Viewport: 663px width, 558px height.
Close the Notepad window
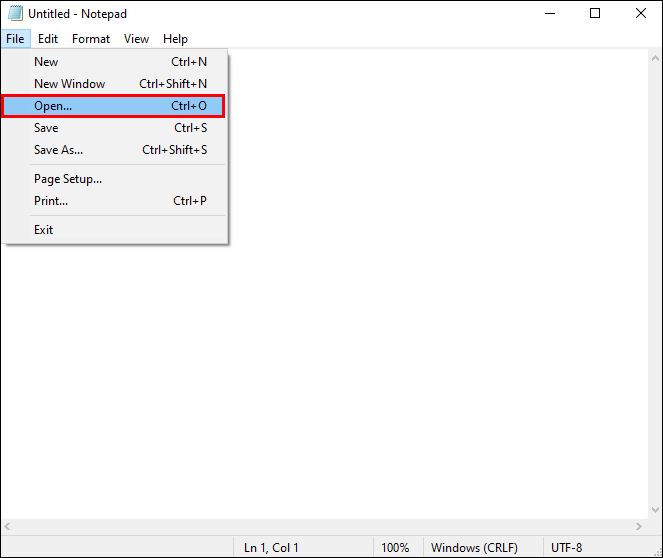tap(641, 14)
